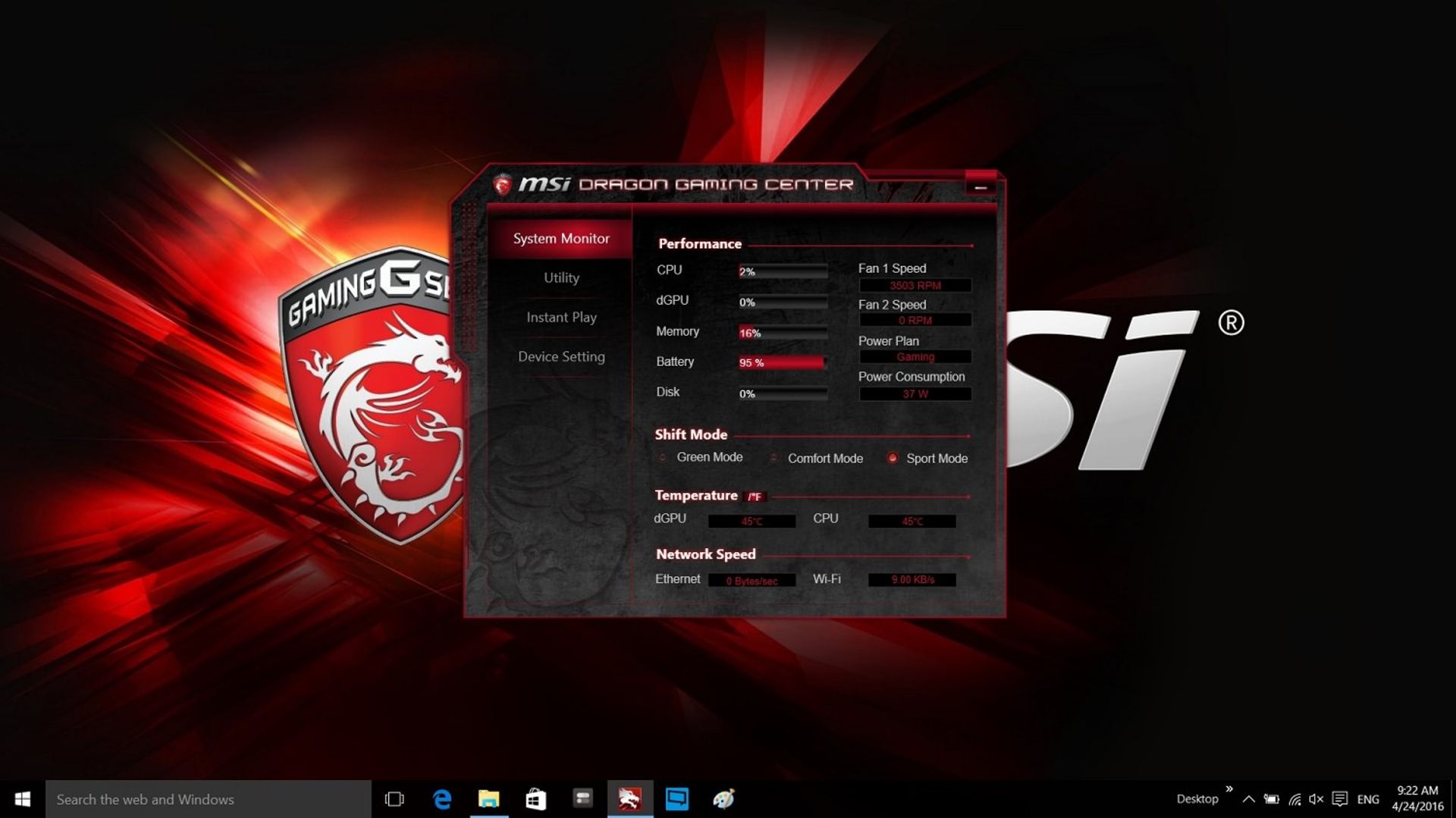Open the Action Center notifications icon
Image resolution: width=1456 pixels, height=818 pixels.
click(1340, 799)
